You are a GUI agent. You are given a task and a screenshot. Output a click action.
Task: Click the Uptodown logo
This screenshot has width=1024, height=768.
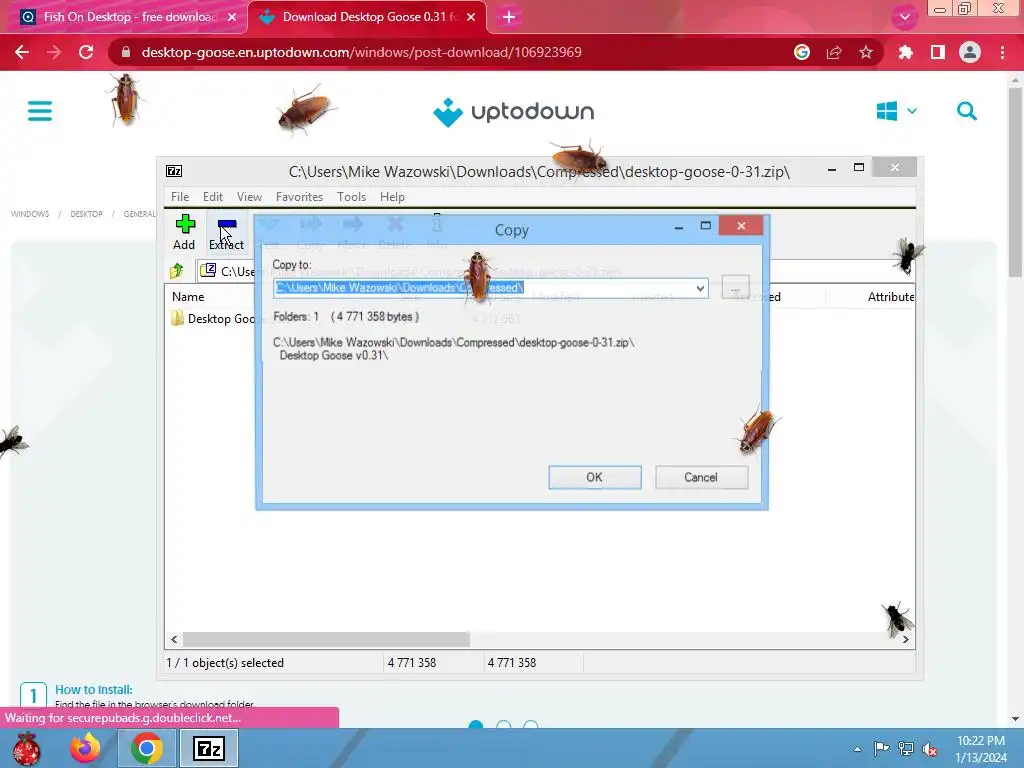point(513,112)
